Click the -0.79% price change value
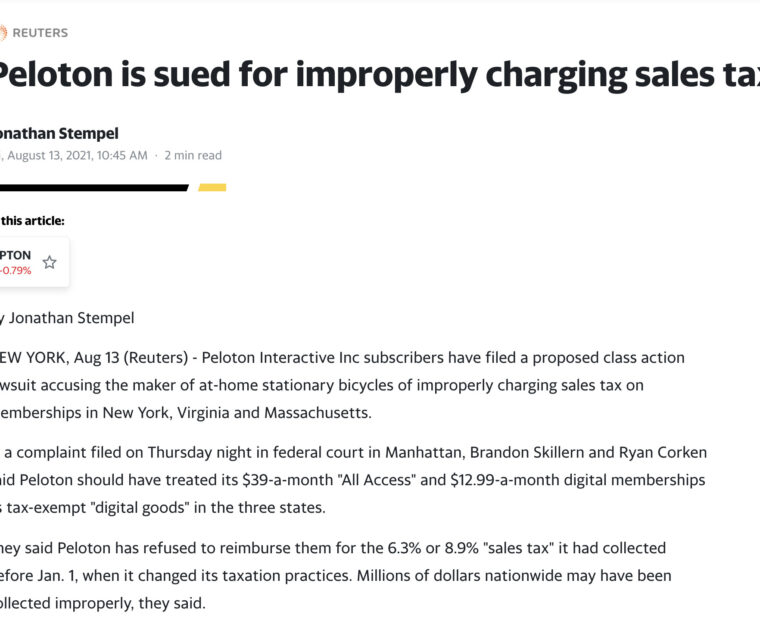Screen dimensions: 760x630 tap(16, 270)
